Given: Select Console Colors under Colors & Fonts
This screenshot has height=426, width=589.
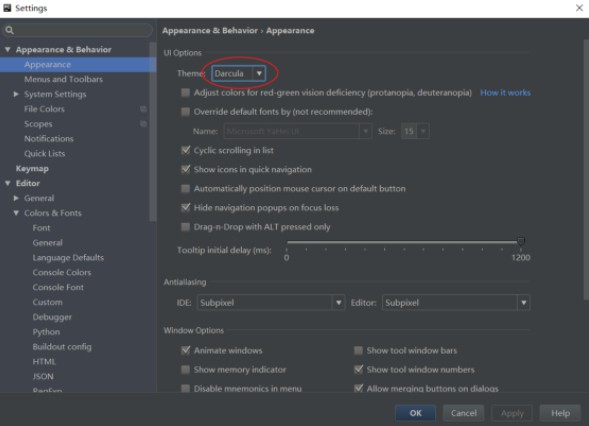Looking at the screenshot, I should (x=62, y=272).
